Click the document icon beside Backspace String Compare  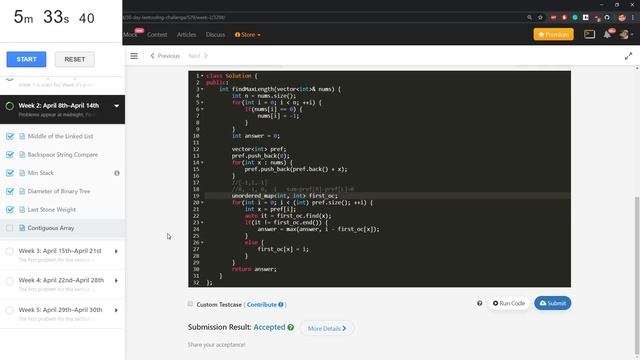22,155
